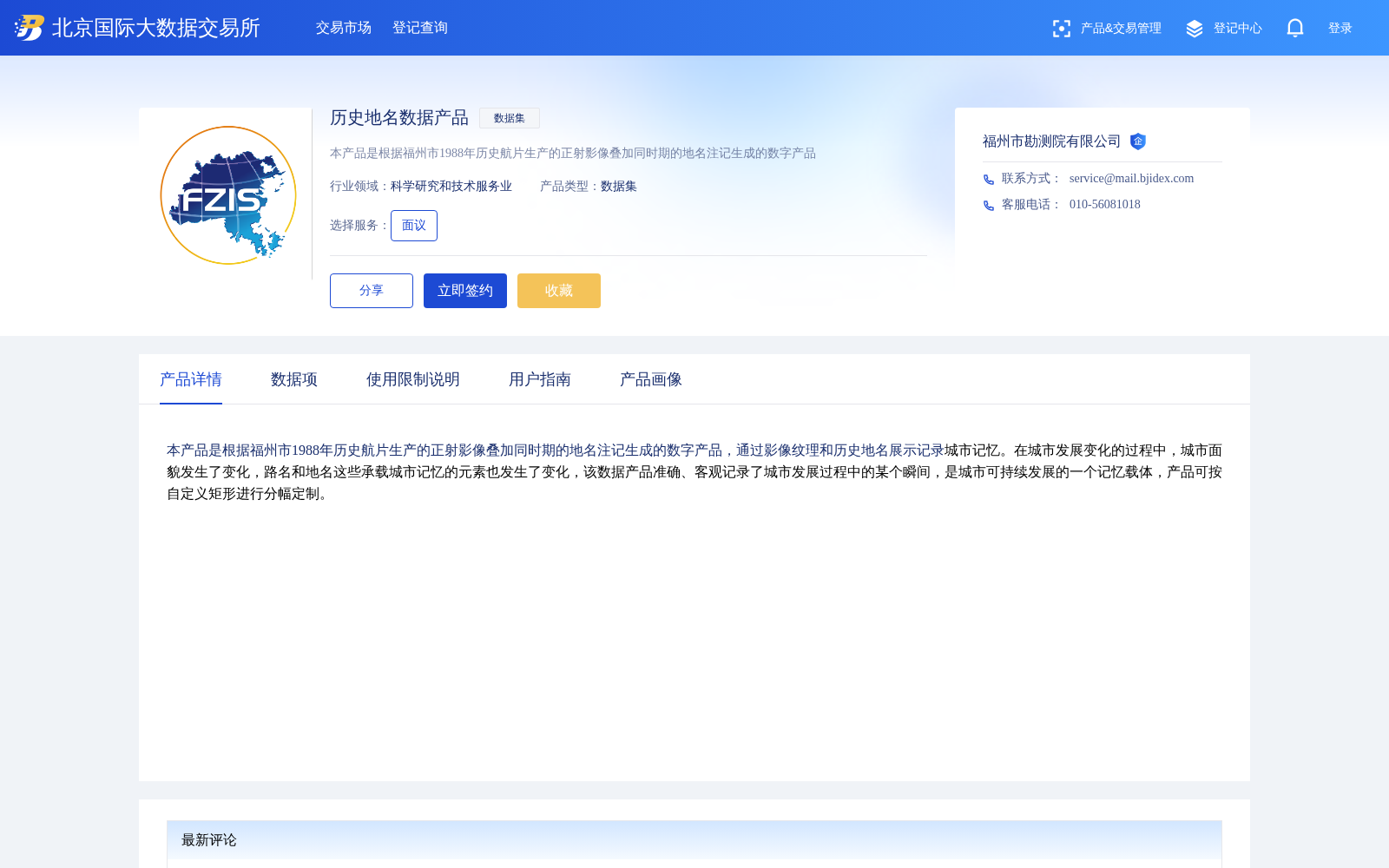The width and height of the screenshot is (1389, 868).
Task: Click the 数据集 product type value
Action: click(x=619, y=187)
